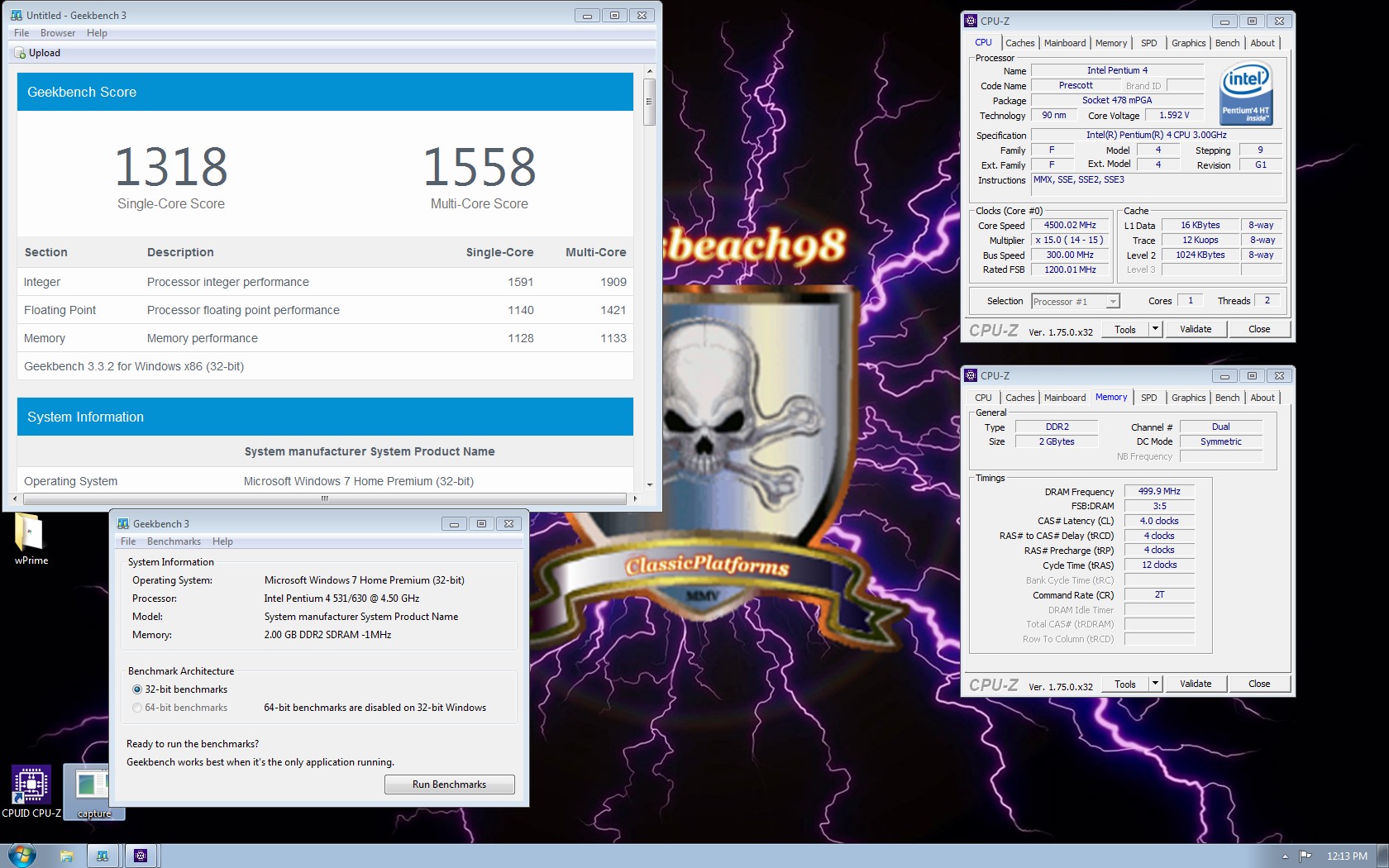Switch to SPD tab in bottom CPU-Z
1389x868 pixels.
pyautogui.click(x=1148, y=398)
